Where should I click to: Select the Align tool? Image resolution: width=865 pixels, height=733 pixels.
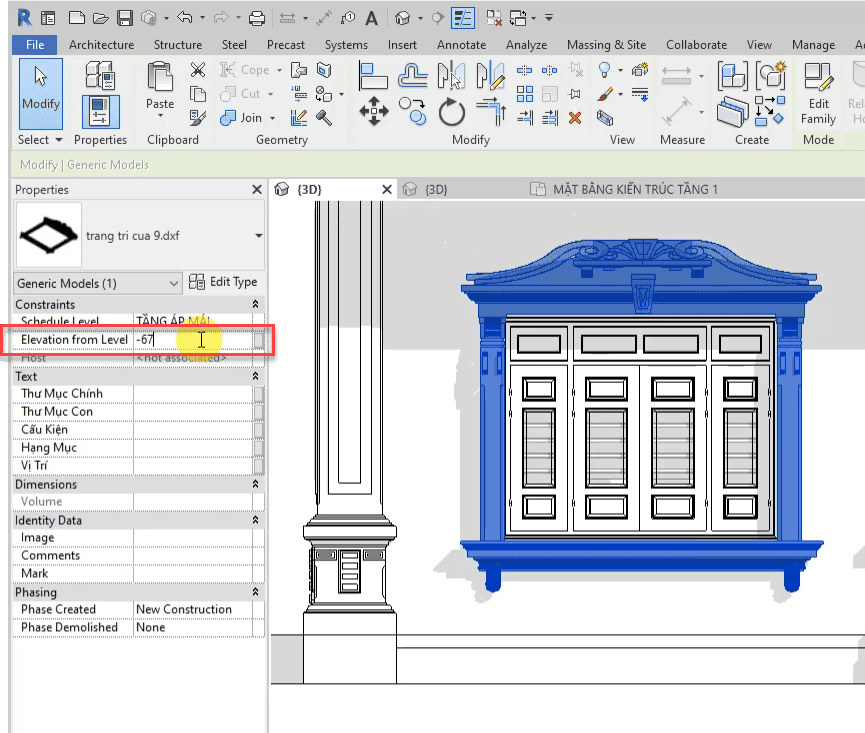[x=373, y=76]
